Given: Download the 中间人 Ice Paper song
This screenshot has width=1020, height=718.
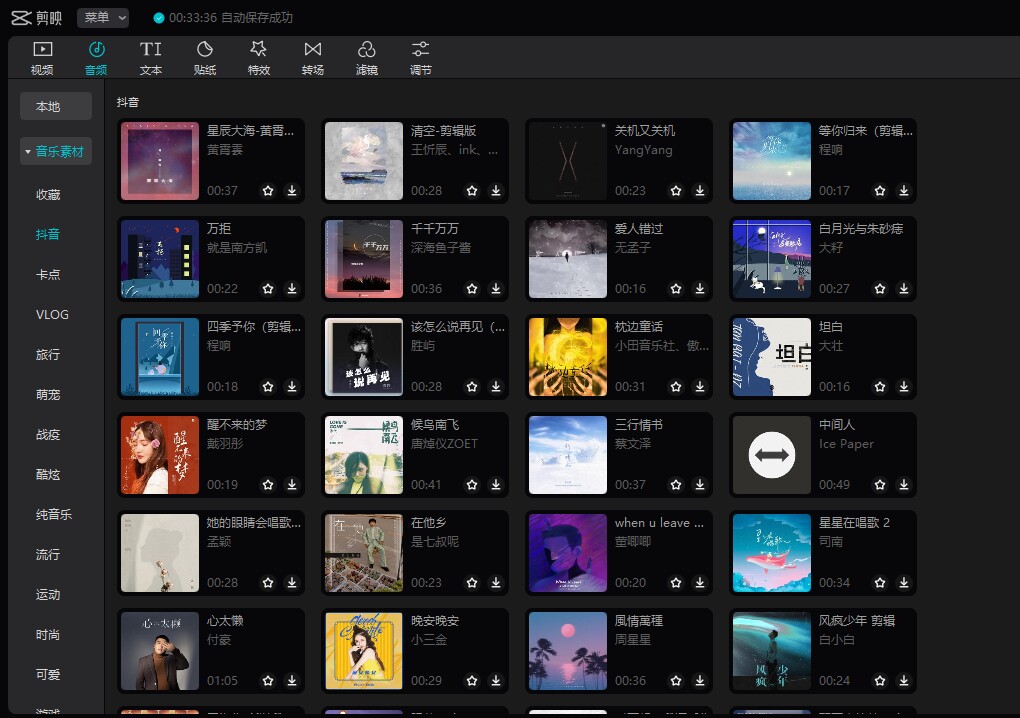Looking at the screenshot, I should click(904, 485).
